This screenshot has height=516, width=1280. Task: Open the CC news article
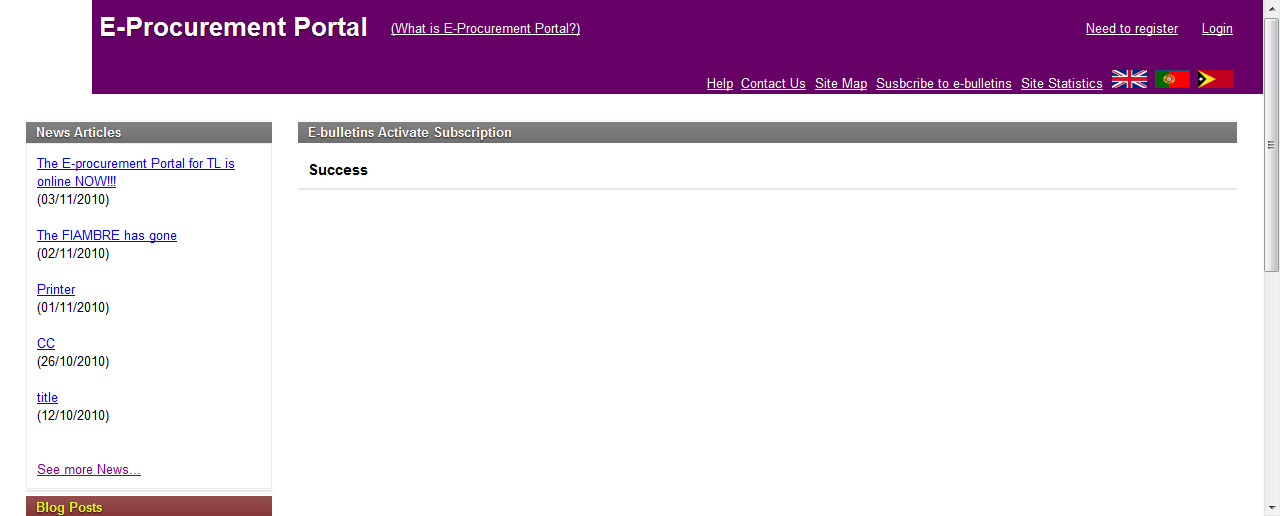46,344
